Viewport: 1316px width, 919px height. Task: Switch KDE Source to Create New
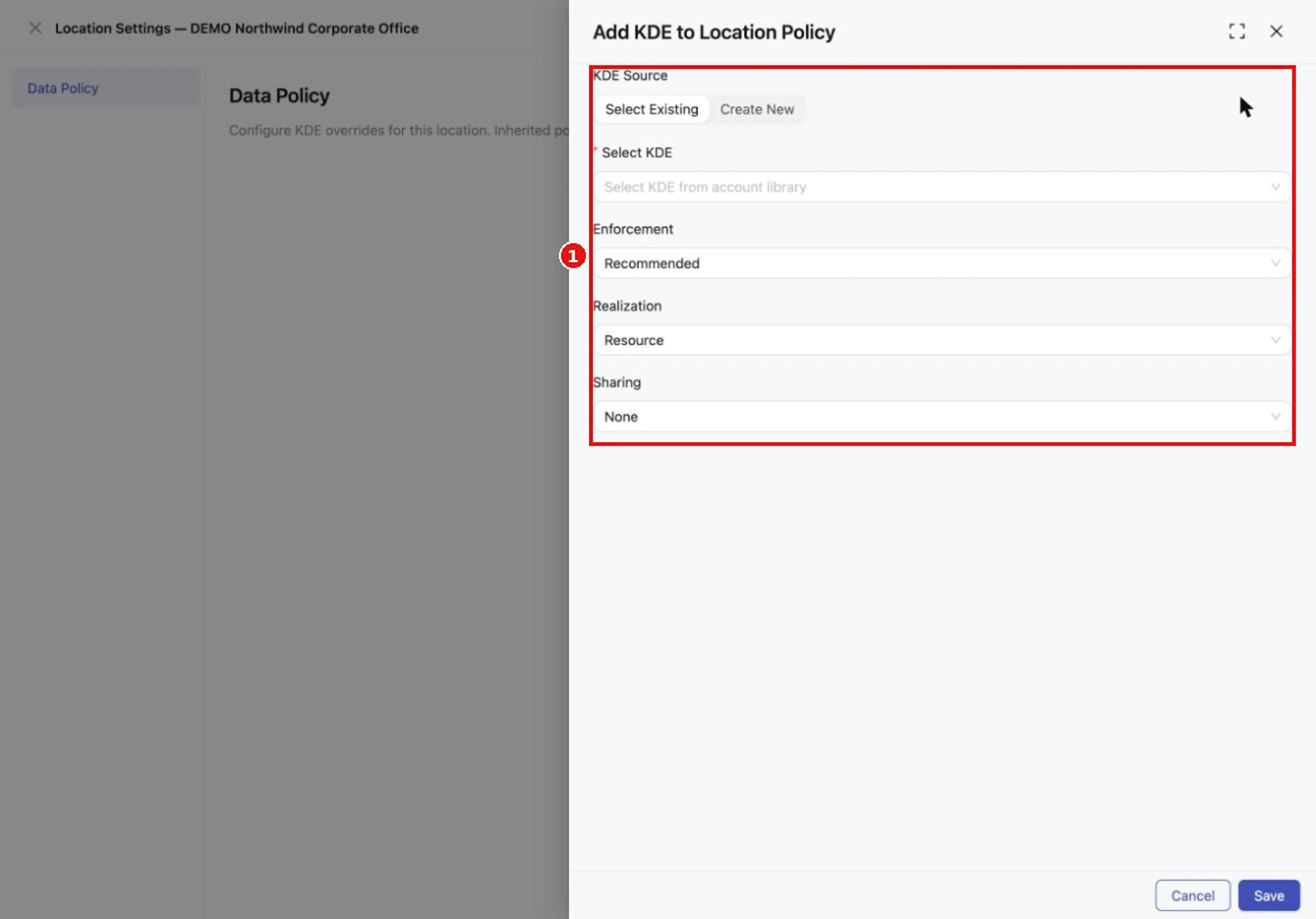tap(757, 109)
